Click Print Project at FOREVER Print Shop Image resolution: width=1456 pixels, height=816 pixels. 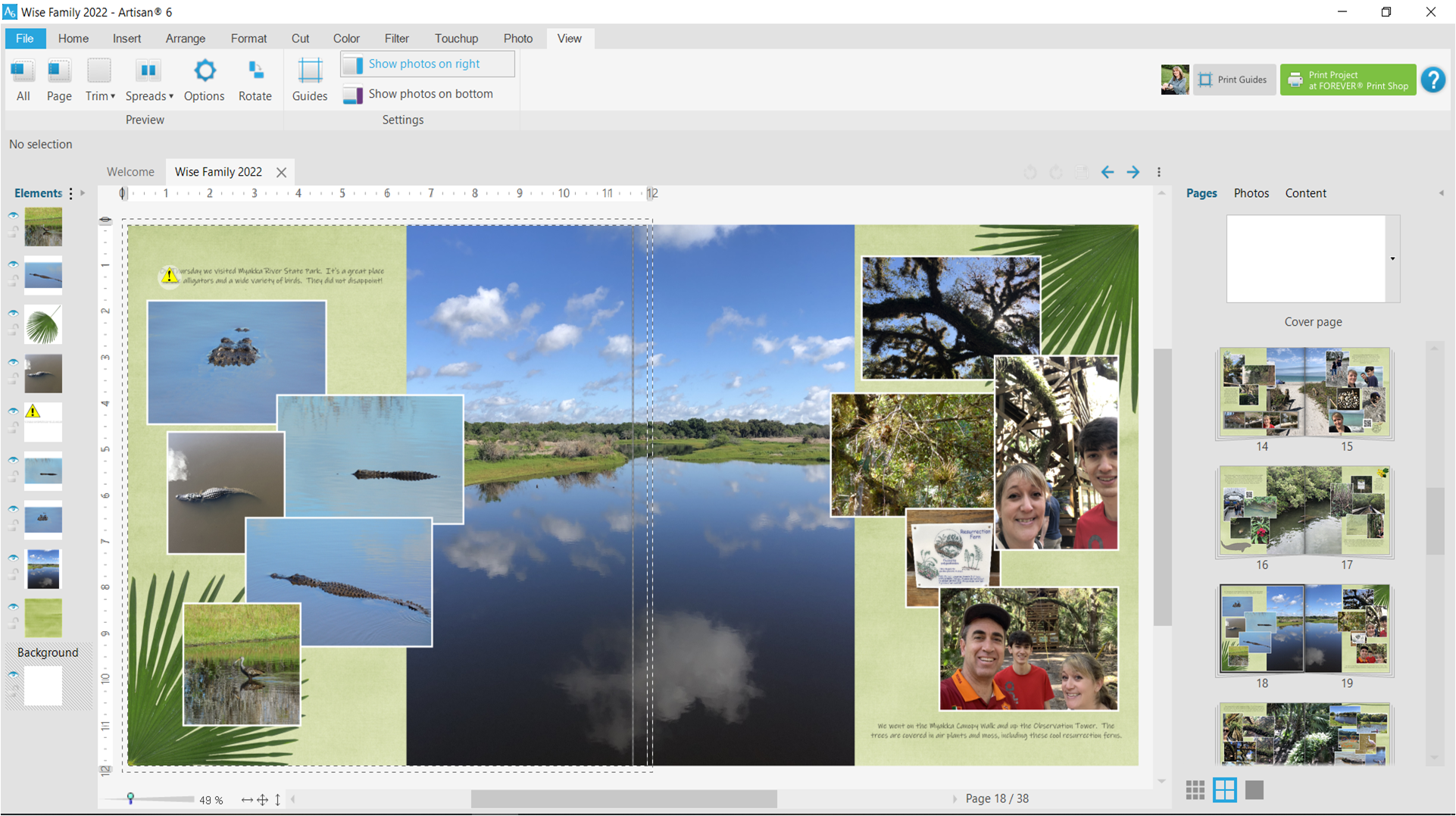1348,80
